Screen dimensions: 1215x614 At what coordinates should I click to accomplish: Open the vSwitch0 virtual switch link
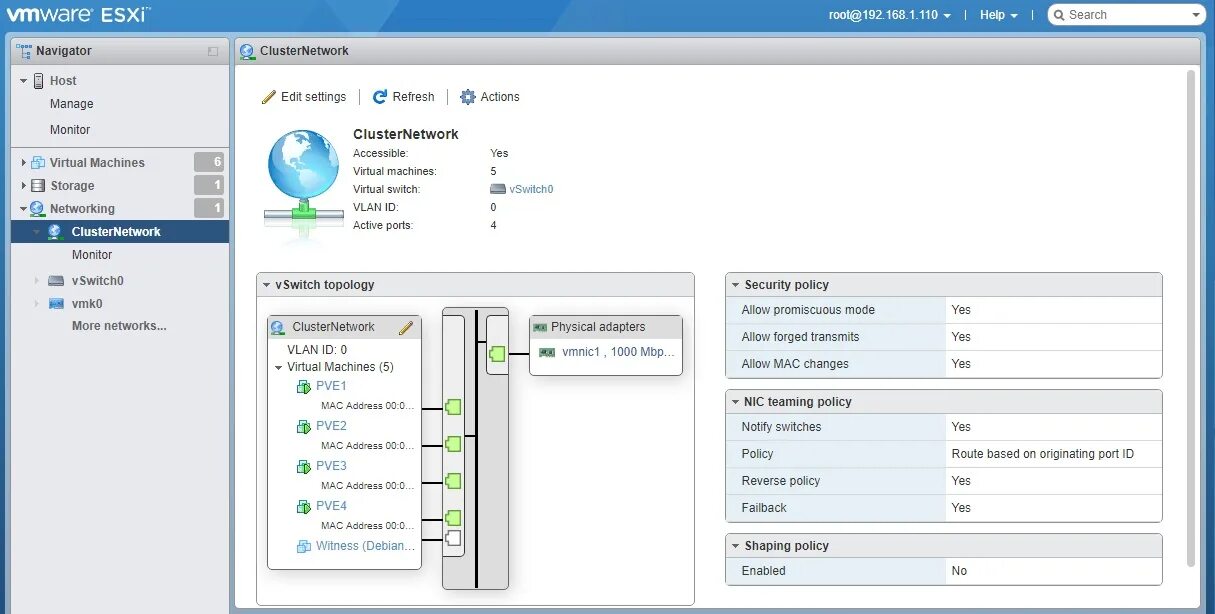[531, 189]
